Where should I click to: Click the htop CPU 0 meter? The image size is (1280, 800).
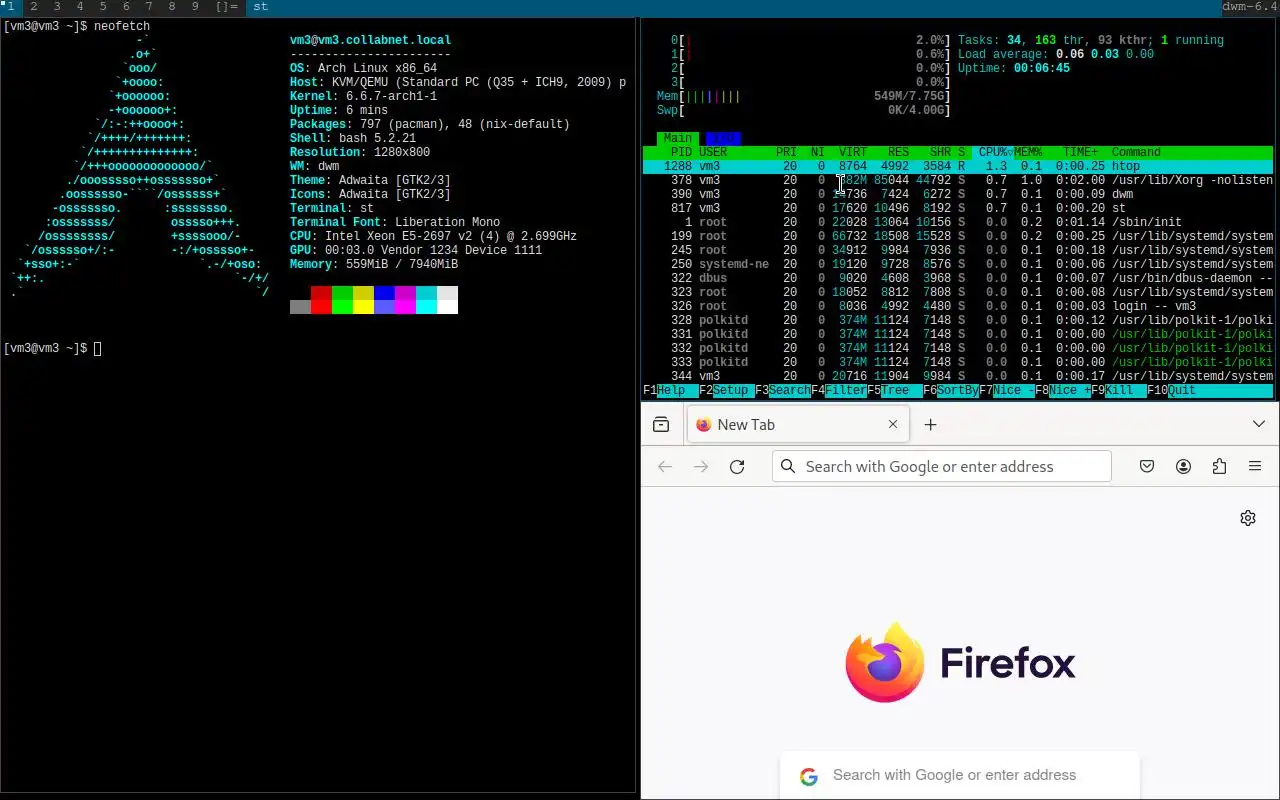(x=810, y=40)
